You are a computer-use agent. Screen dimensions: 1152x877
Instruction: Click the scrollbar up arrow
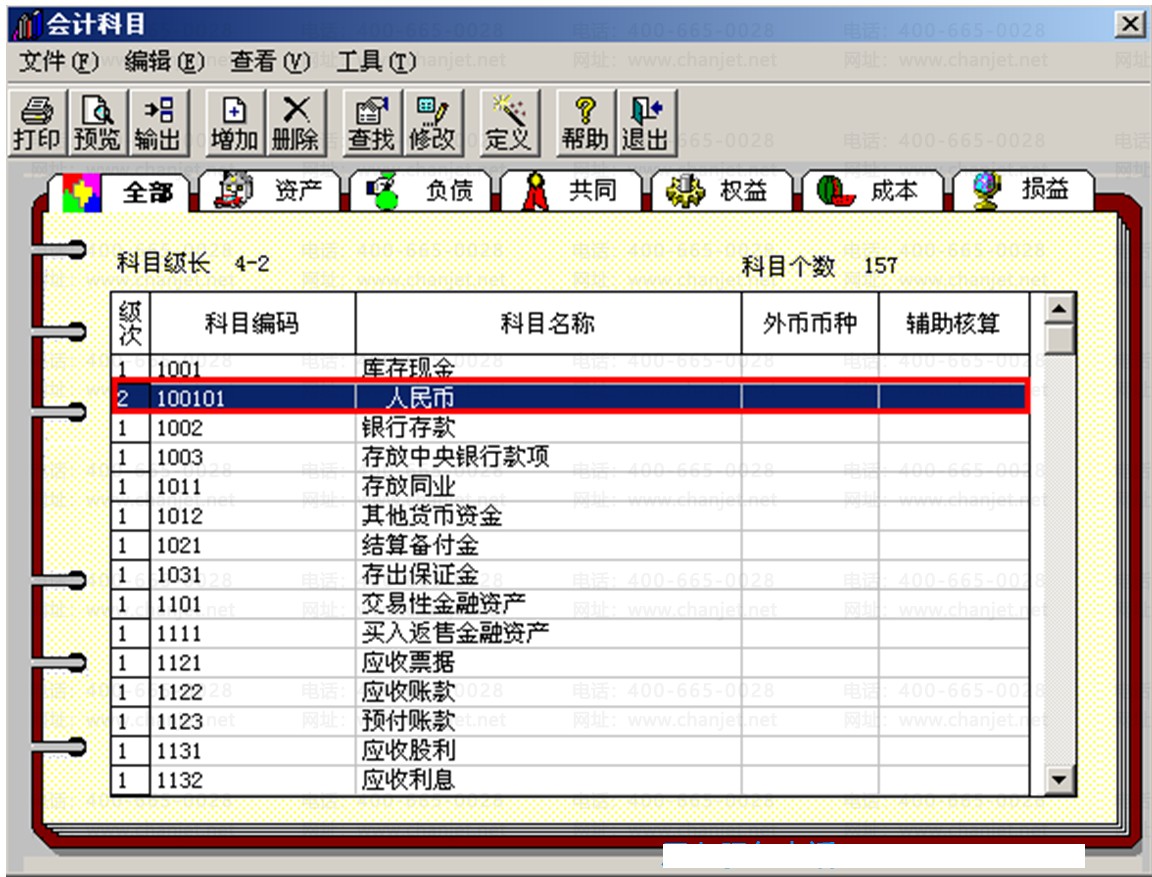pyautogui.click(x=1058, y=308)
